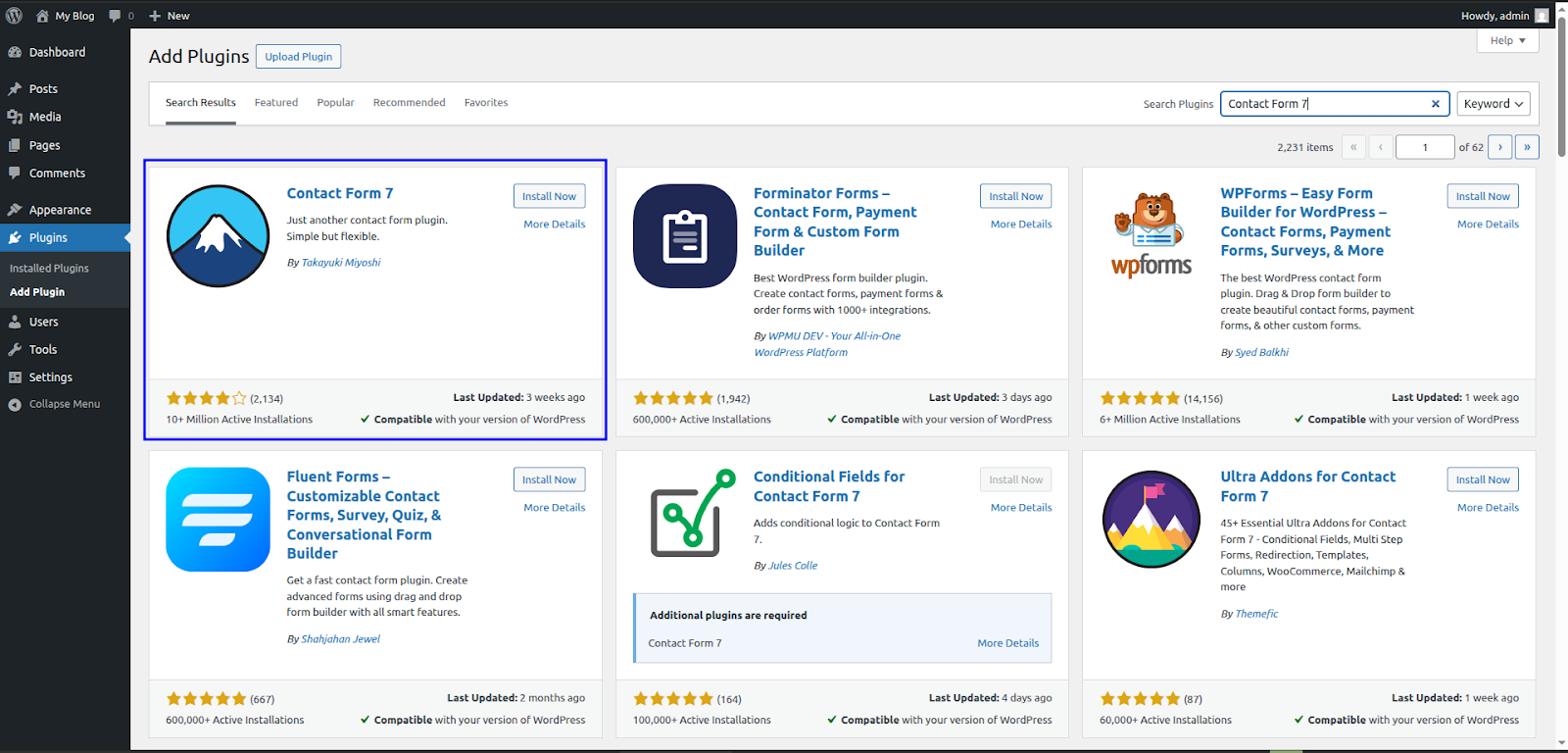Image resolution: width=1568 pixels, height=753 pixels.
Task: Switch to the Popular tab
Action: (335, 103)
